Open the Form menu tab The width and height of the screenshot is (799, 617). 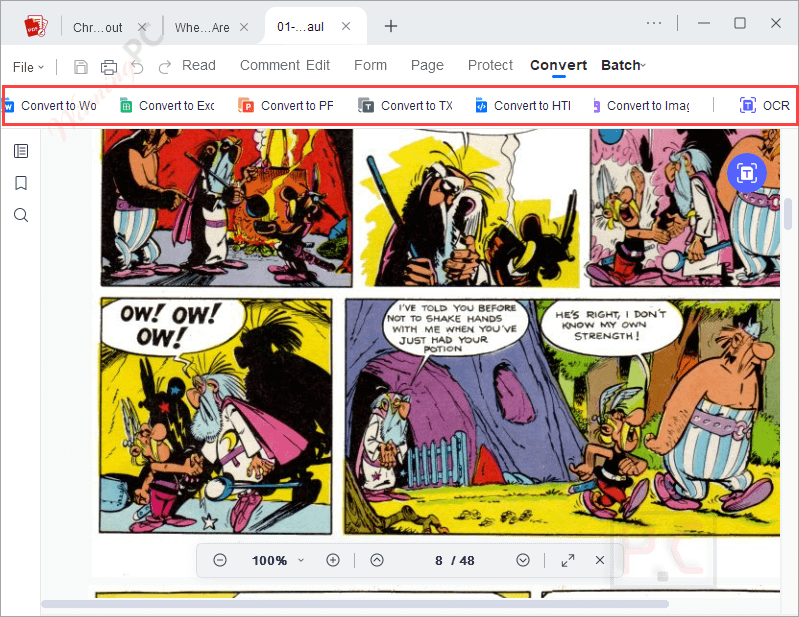point(370,65)
